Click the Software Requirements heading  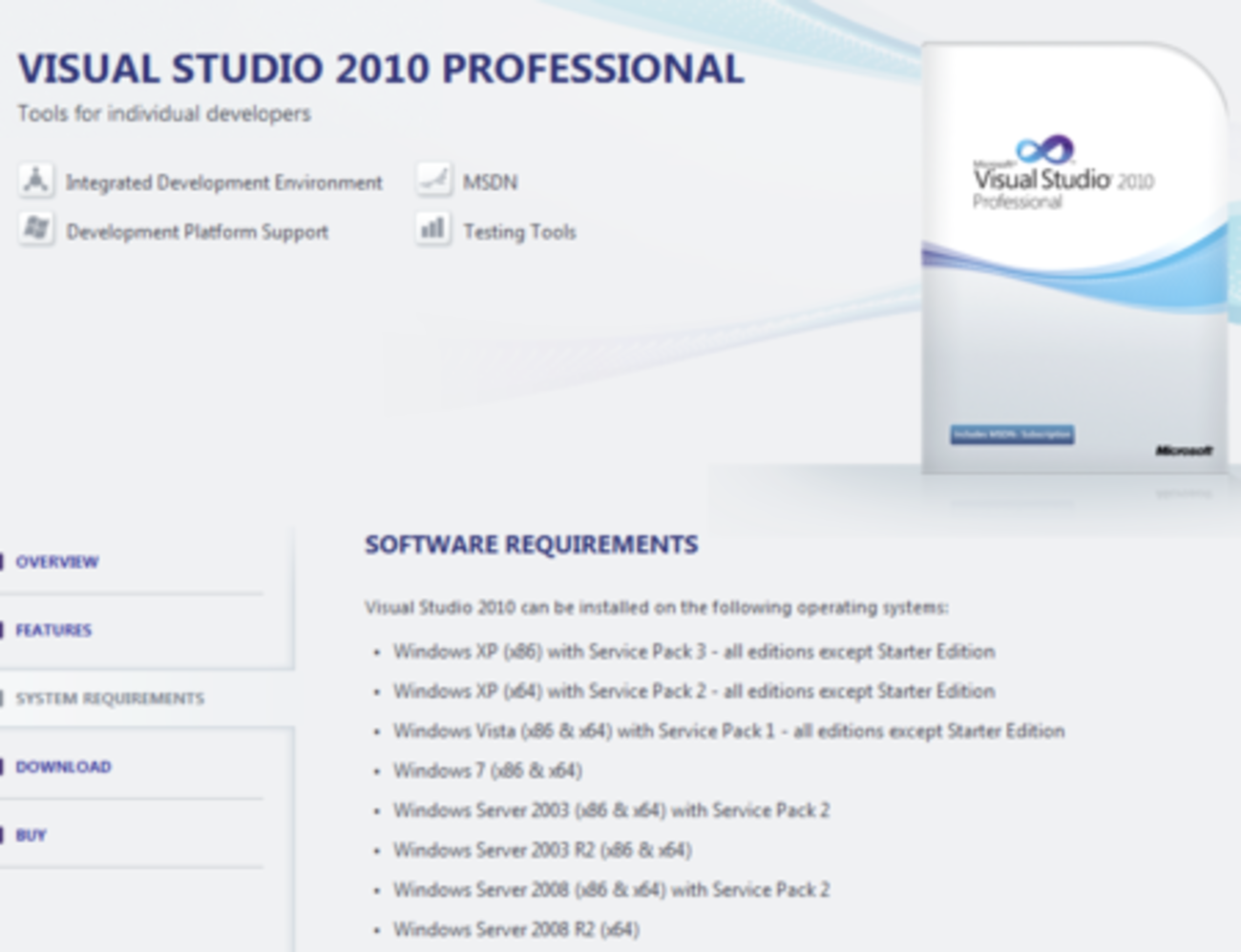point(532,544)
